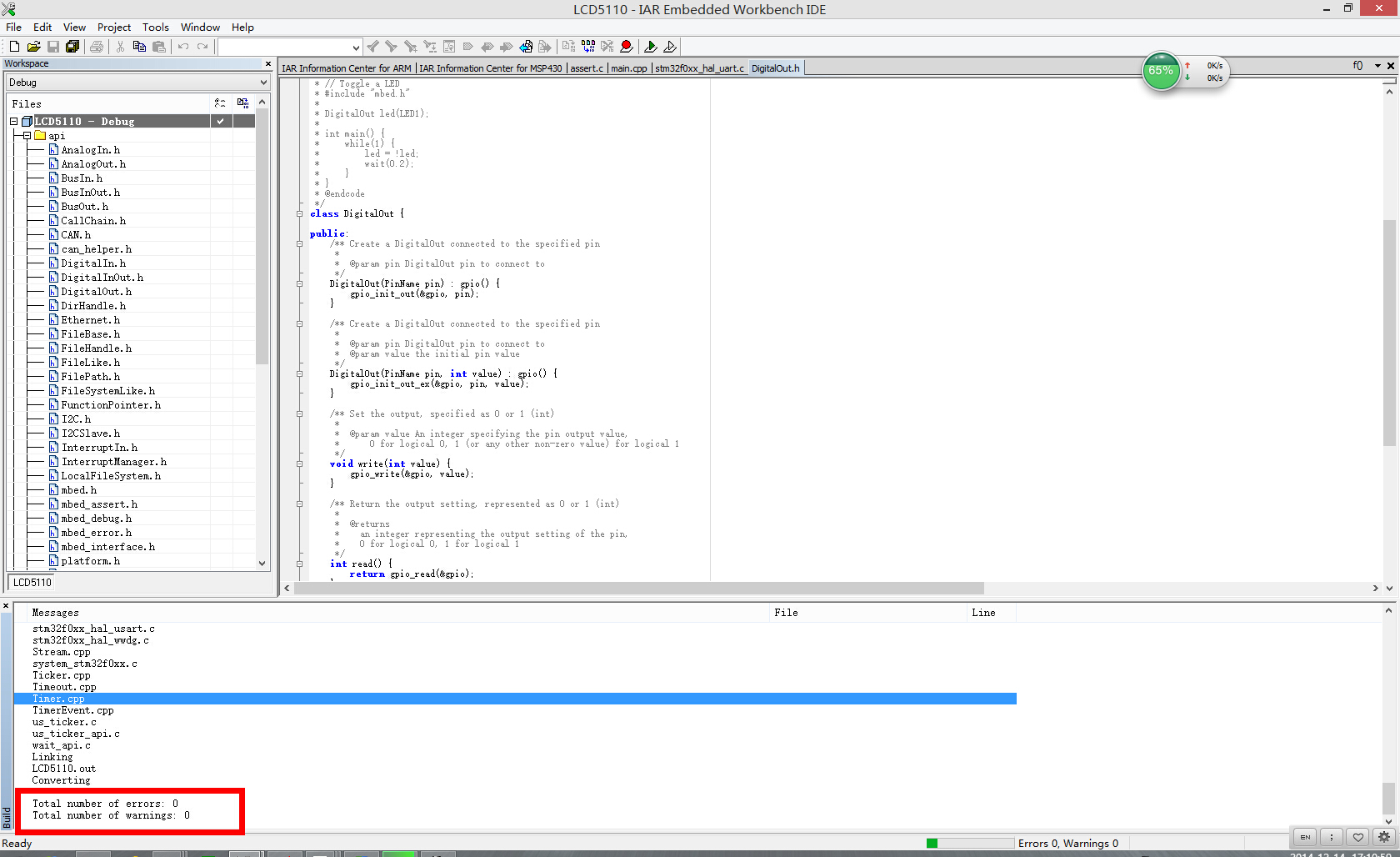The height and width of the screenshot is (857, 1400).
Task: Switch to the assert.c editor tab
Action: pyautogui.click(x=587, y=68)
